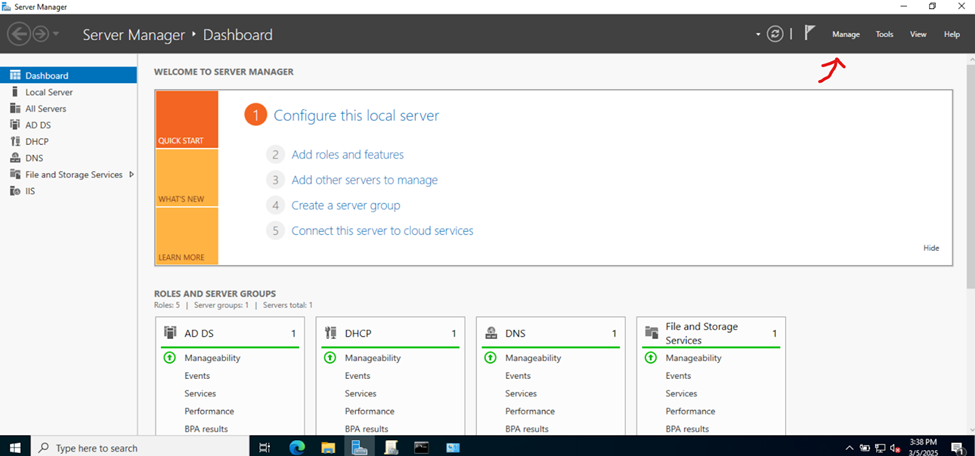Click the Dashboard sidebar icon
The image size is (975, 456).
click(16, 75)
